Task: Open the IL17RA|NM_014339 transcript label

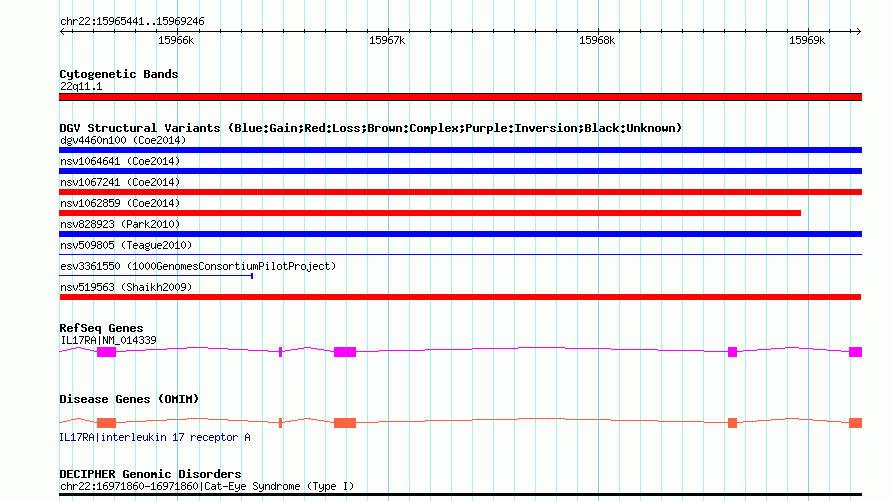Action: pyautogui.click(x=108, y=340)
